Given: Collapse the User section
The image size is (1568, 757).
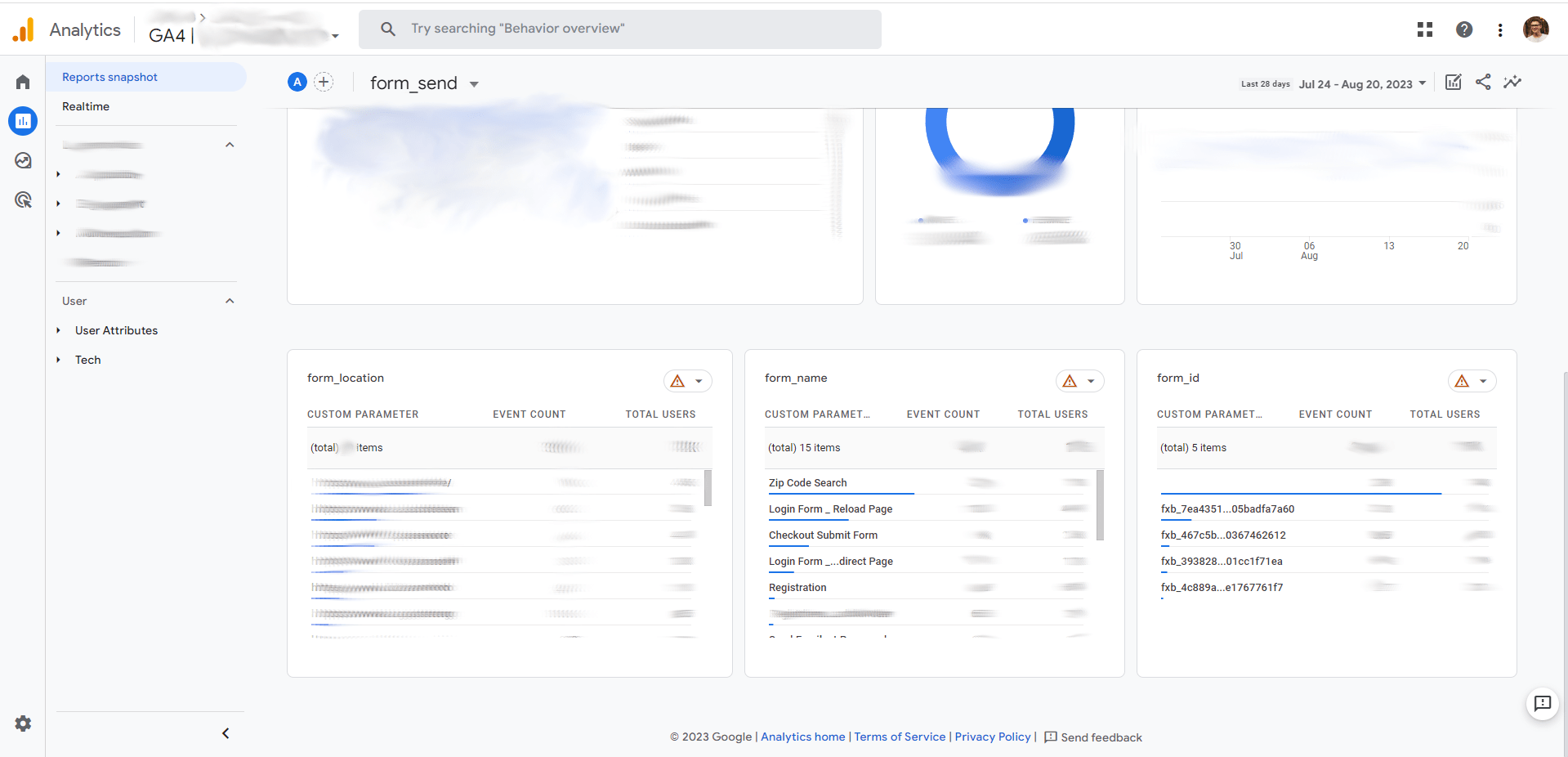Looking at the screenshot, I should click(x=230, y=301).
